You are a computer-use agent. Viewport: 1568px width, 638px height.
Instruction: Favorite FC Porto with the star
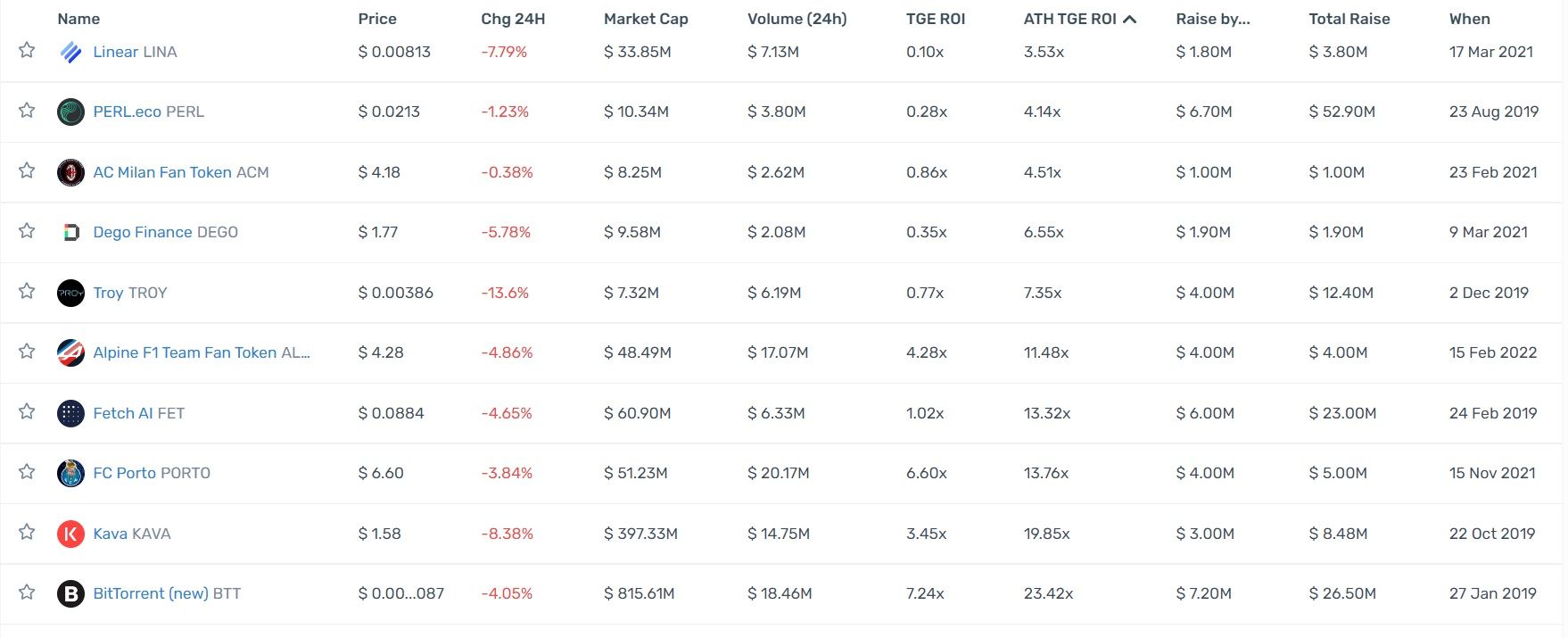click(x=27, y=472)
